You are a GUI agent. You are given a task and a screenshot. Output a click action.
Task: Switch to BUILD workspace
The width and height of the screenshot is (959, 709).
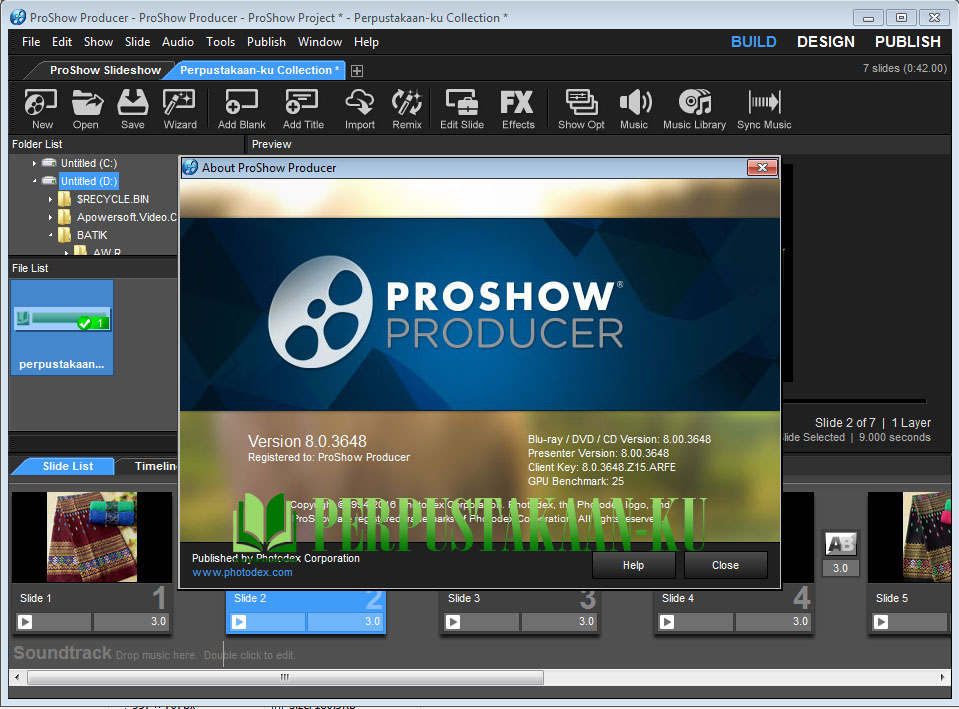click(754, 42)
